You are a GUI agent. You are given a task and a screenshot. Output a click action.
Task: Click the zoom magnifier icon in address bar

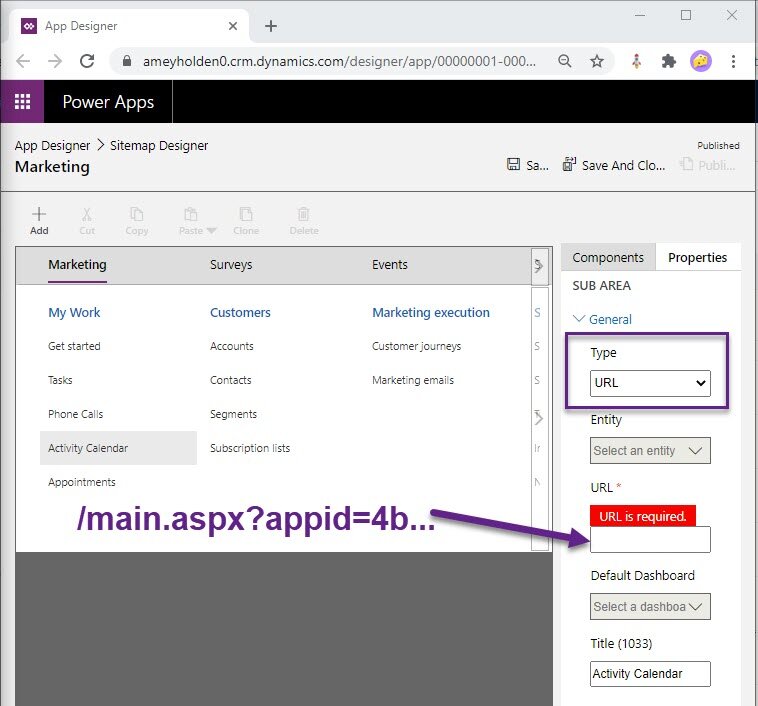[564, 61]
